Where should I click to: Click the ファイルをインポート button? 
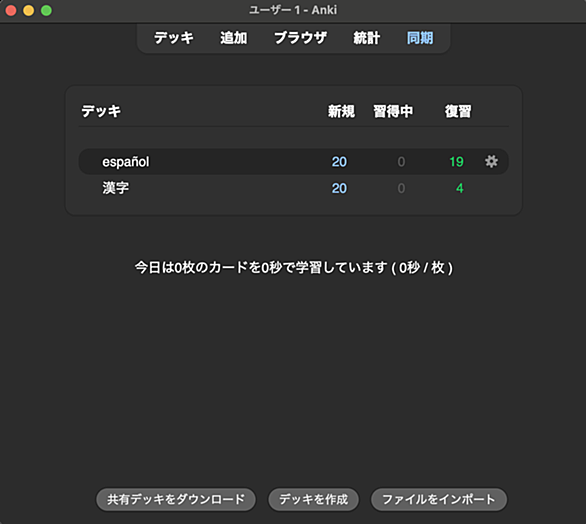point(439,499)
